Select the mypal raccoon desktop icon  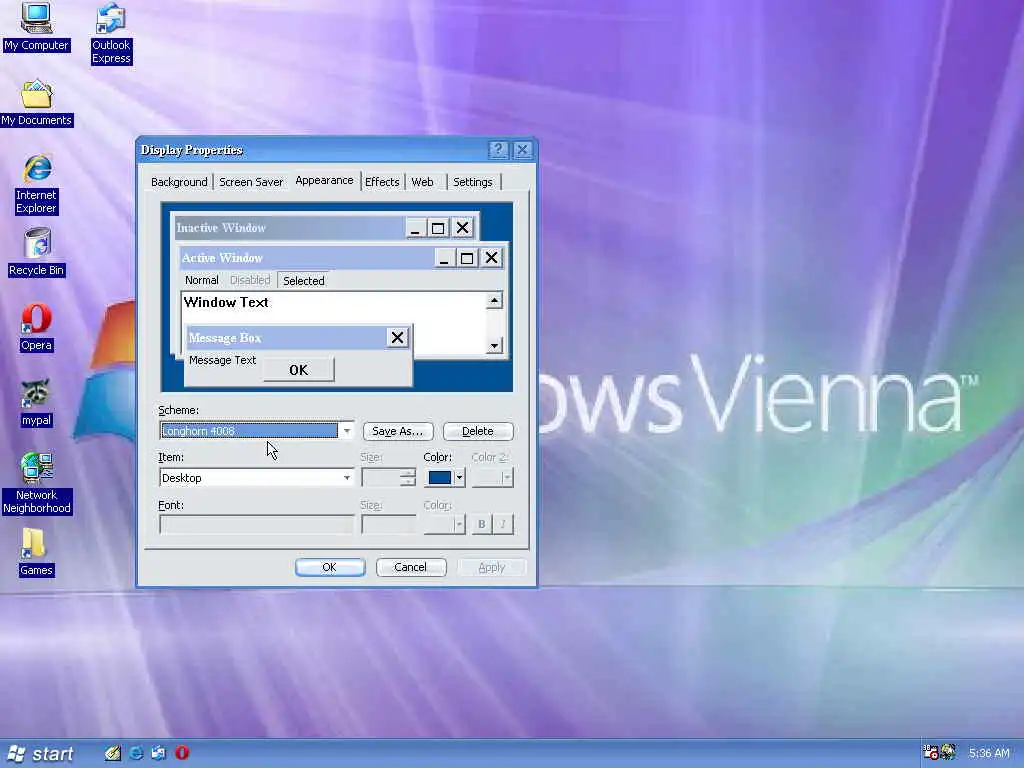coord(36,402)
